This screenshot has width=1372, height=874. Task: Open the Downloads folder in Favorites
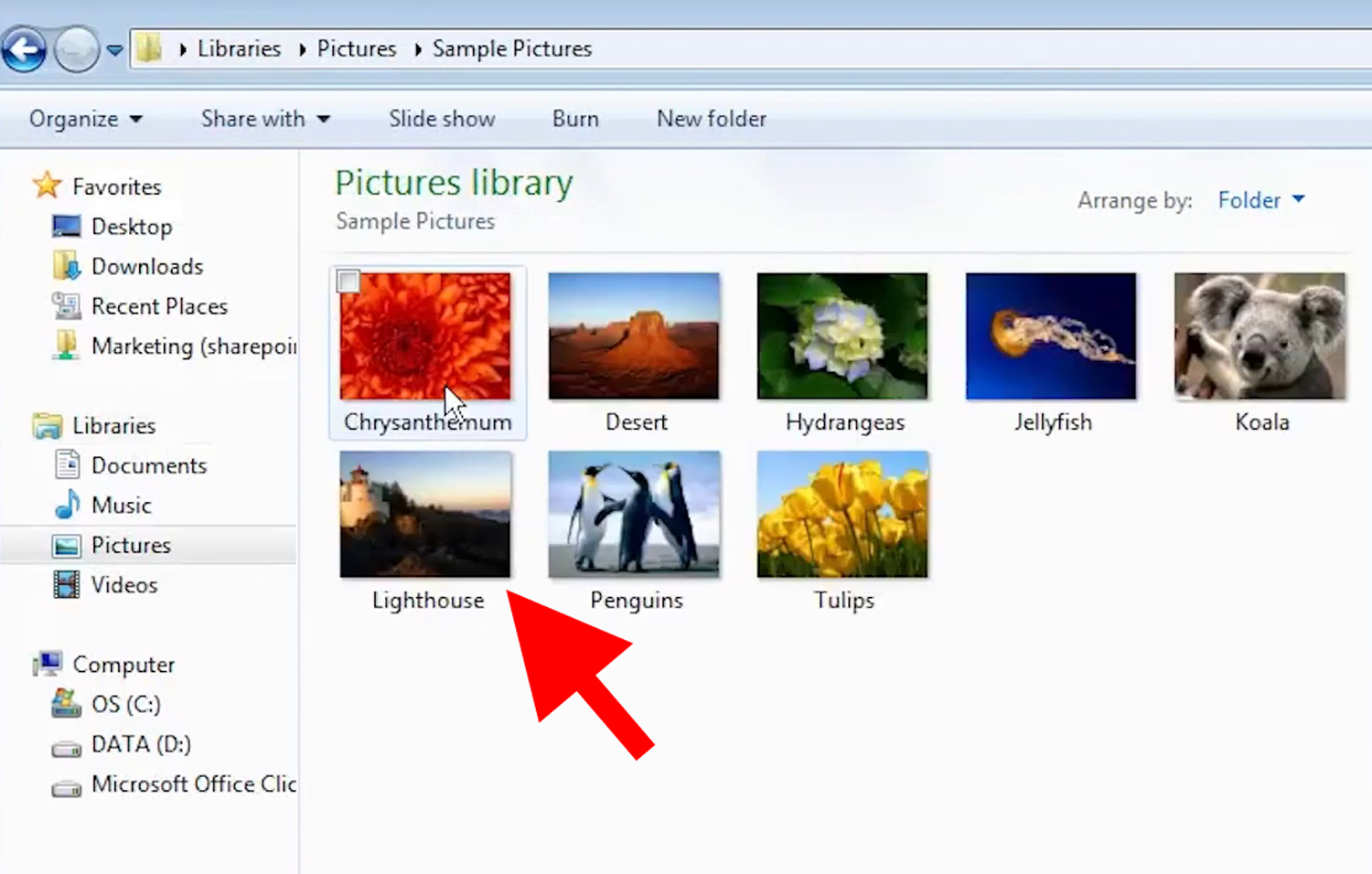coord(146,267)
